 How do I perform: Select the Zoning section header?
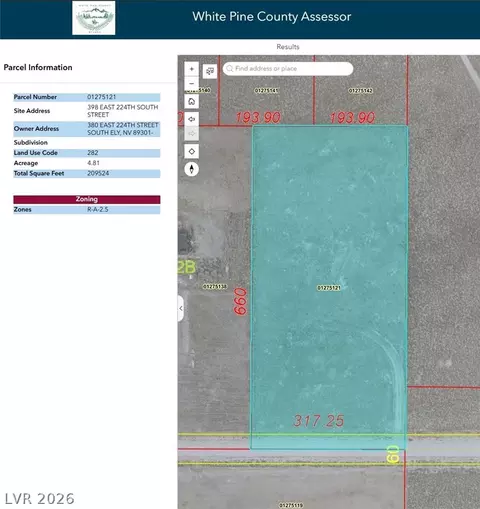[x=87, y=199]
